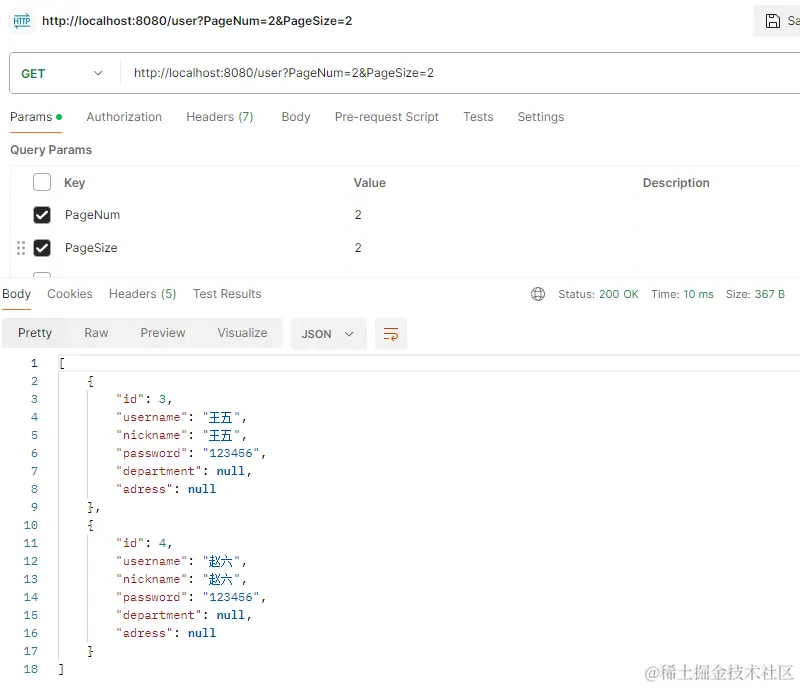
Task: Click the Query Params heading
Action: coord(51,150)
